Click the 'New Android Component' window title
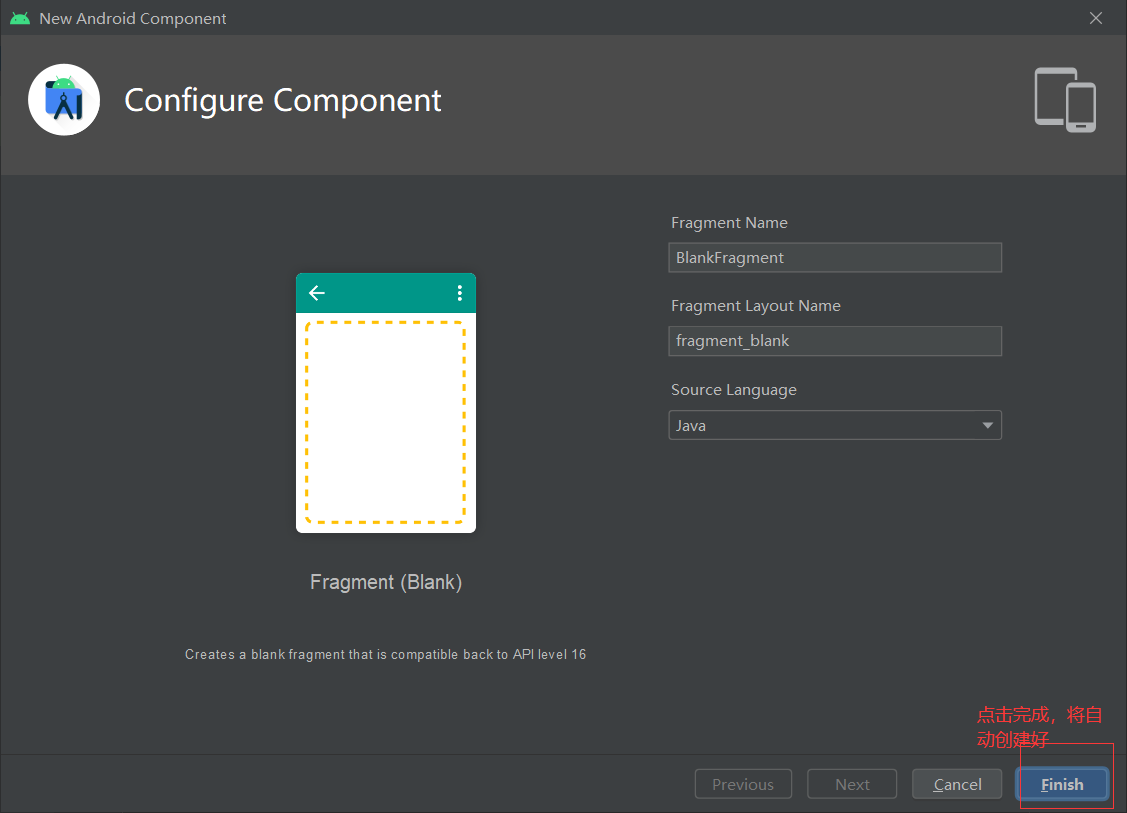 click(133, 19)
